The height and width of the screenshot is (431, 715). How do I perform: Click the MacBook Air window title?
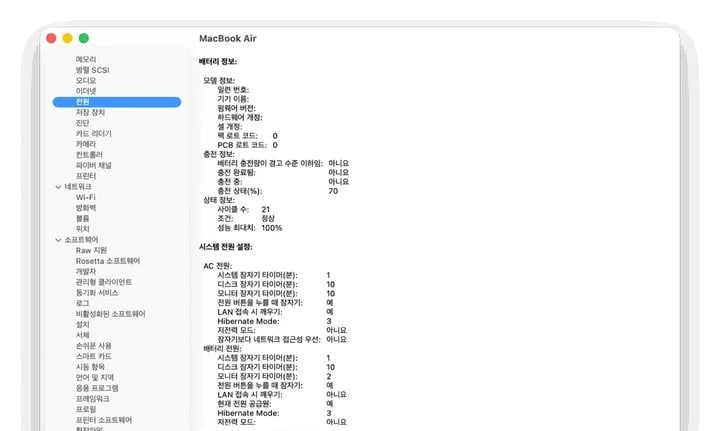pos(228,38)
